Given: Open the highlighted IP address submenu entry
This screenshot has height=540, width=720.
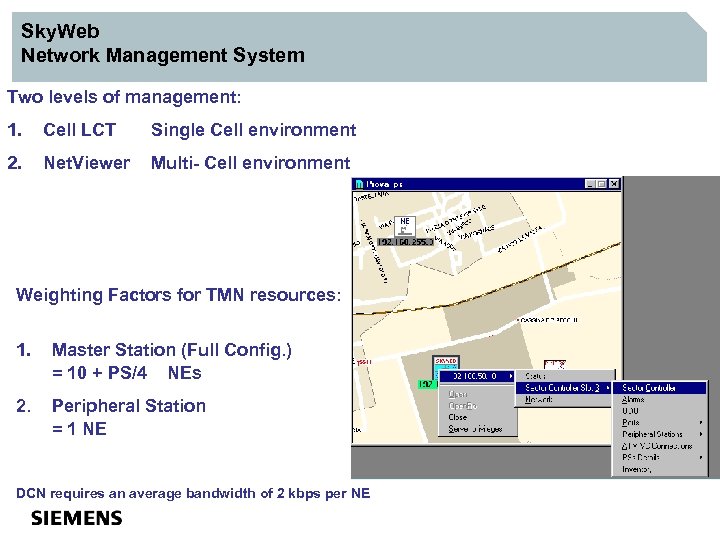Looking at the screenshot, I should [x=477, y=376].
